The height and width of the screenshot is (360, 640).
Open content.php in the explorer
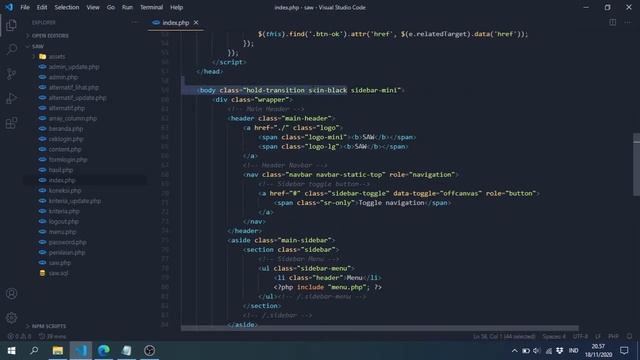[65, 149]
